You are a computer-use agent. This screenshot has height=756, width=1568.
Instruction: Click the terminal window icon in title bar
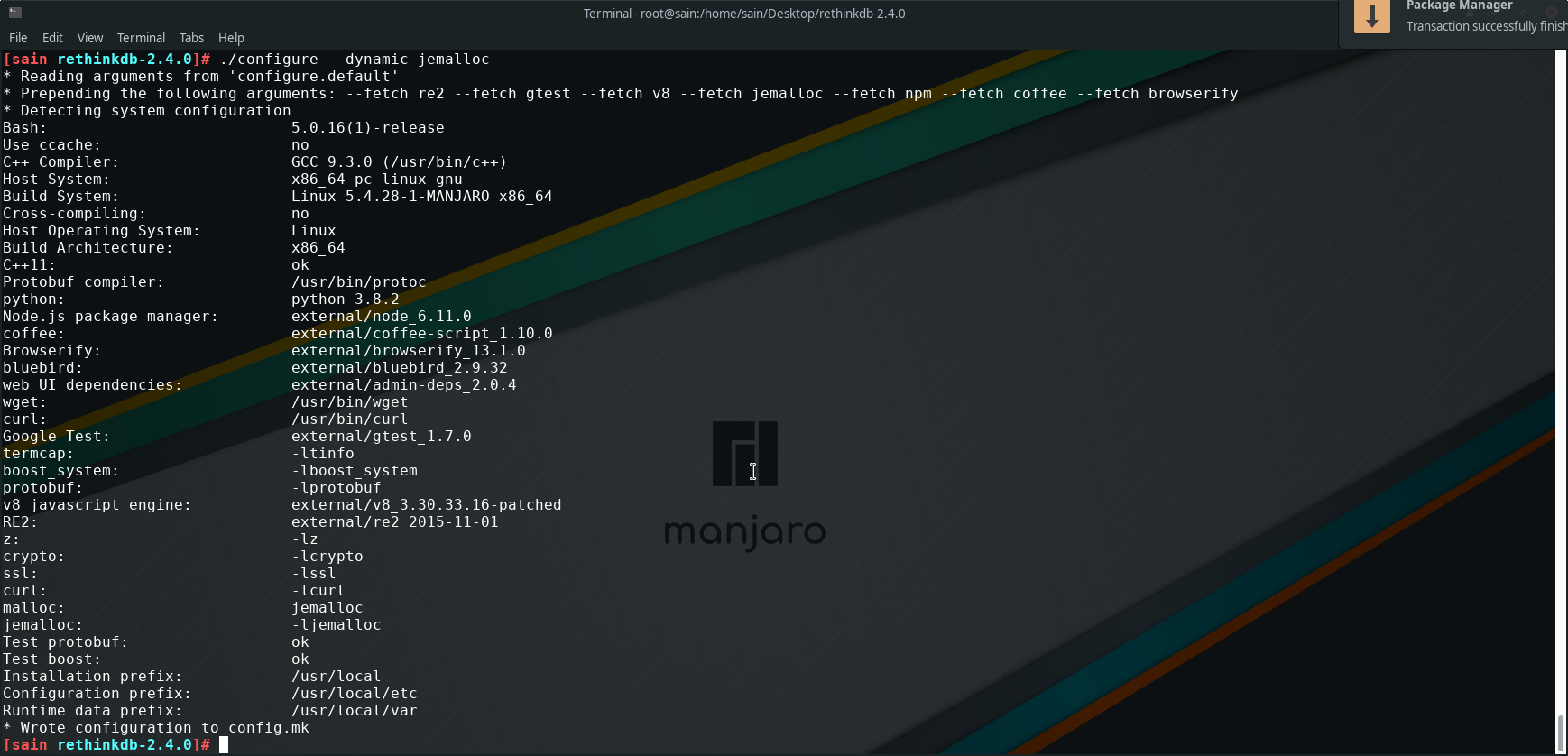click(15, 13)
